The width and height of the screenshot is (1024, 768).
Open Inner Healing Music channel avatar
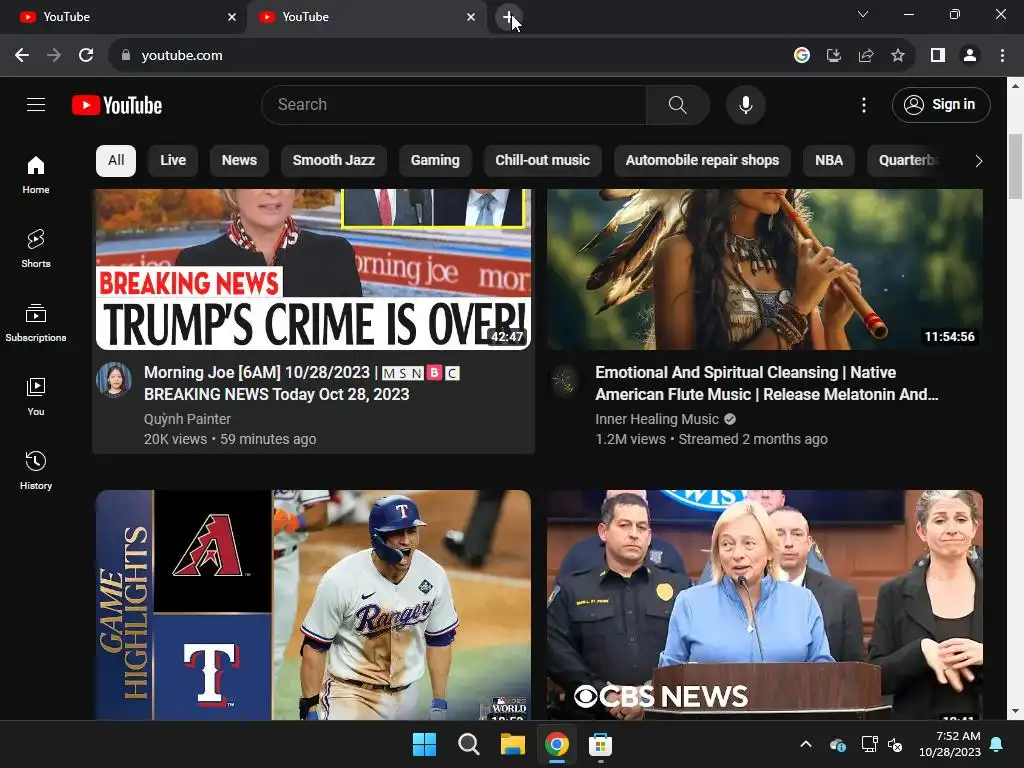pyautogui.click(x=566, y=380)
